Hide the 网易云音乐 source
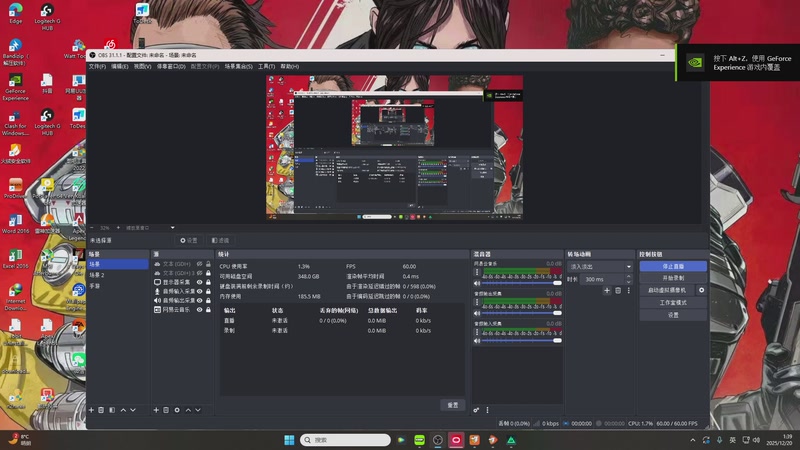This screenshot has height=450, width=800. click(199, 310)
